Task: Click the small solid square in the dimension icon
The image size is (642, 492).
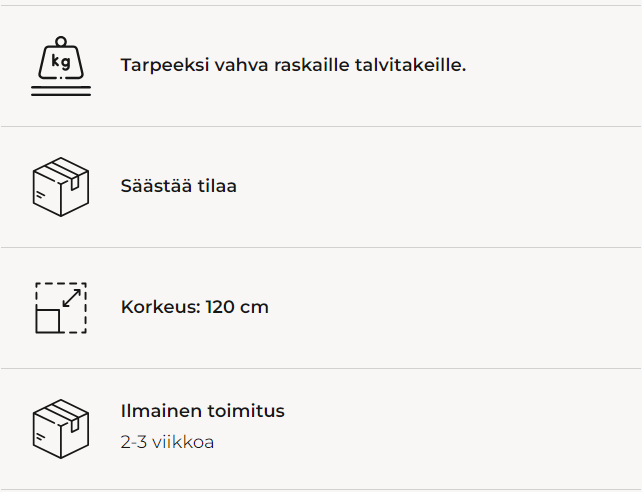Action: coord(48,321)
